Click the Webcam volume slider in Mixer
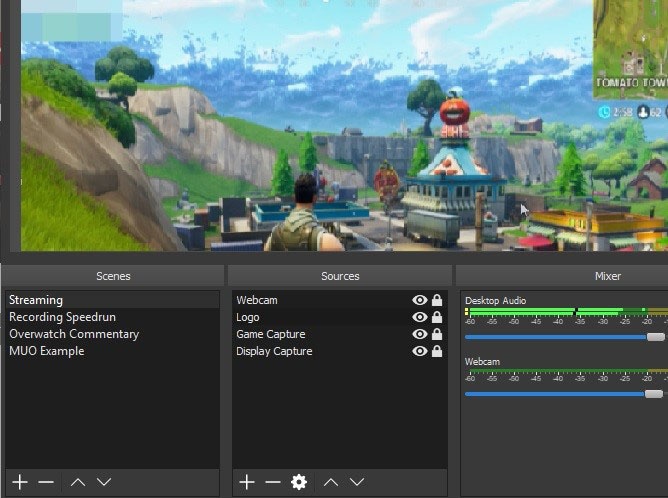 (564, 394)
